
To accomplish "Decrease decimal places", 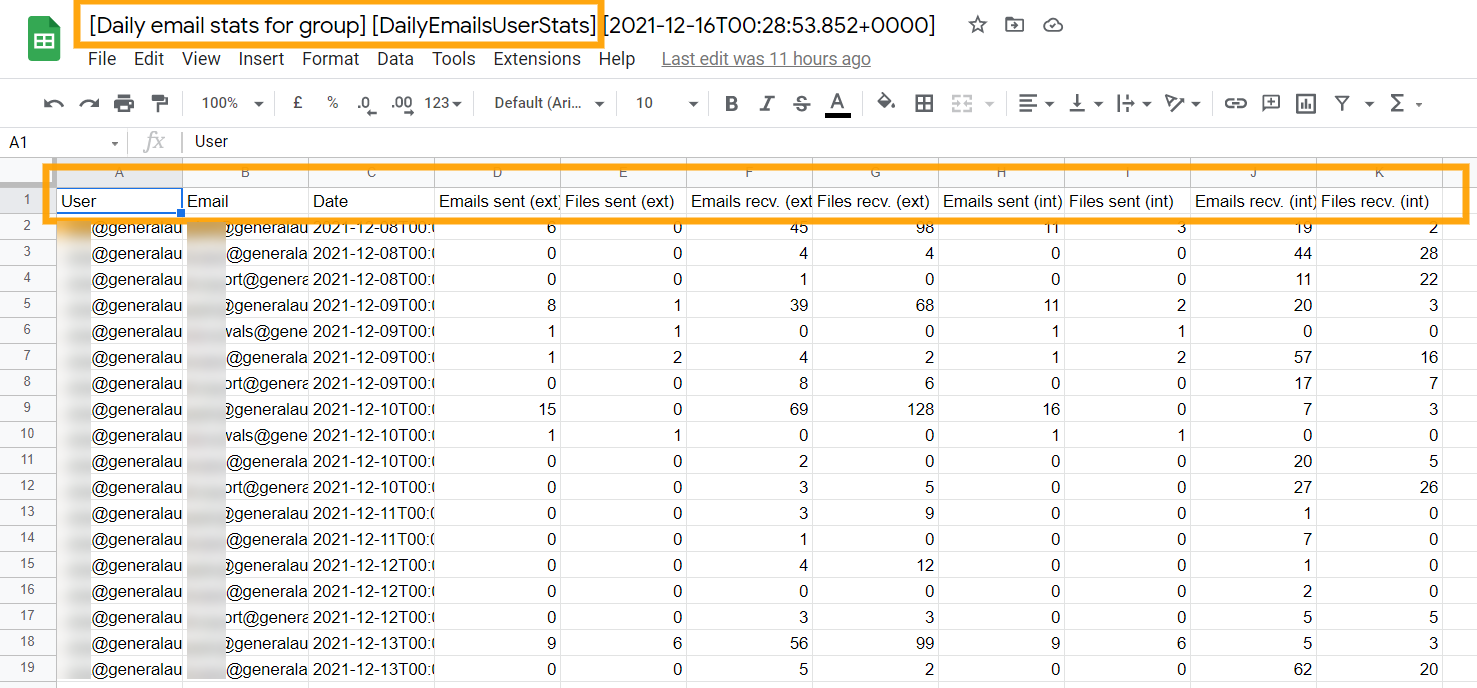I will click(x=365, y=103).
